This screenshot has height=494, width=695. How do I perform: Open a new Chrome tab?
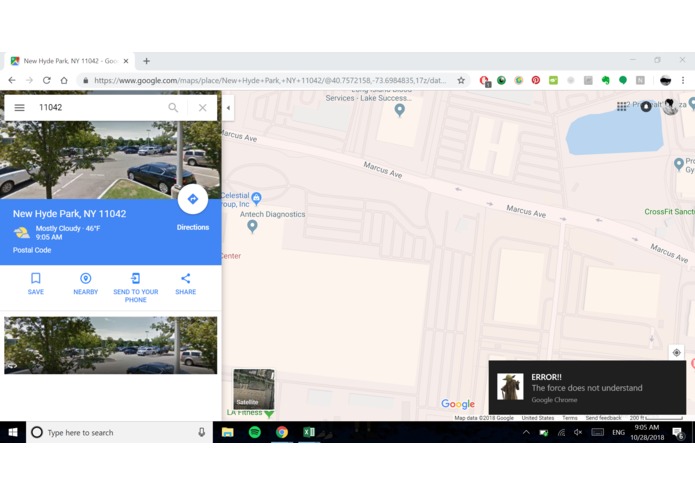[x=146, y=61]
